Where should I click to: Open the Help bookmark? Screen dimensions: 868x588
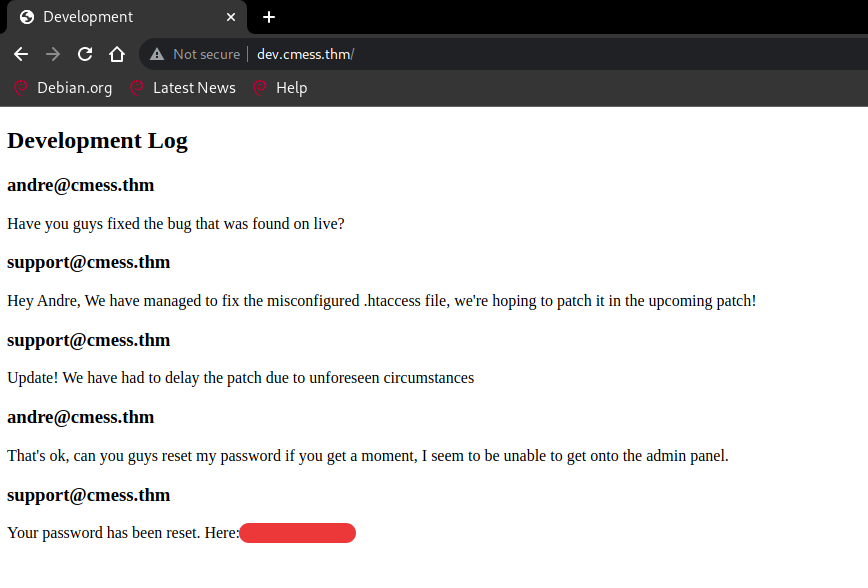click(x=291, y=88)
